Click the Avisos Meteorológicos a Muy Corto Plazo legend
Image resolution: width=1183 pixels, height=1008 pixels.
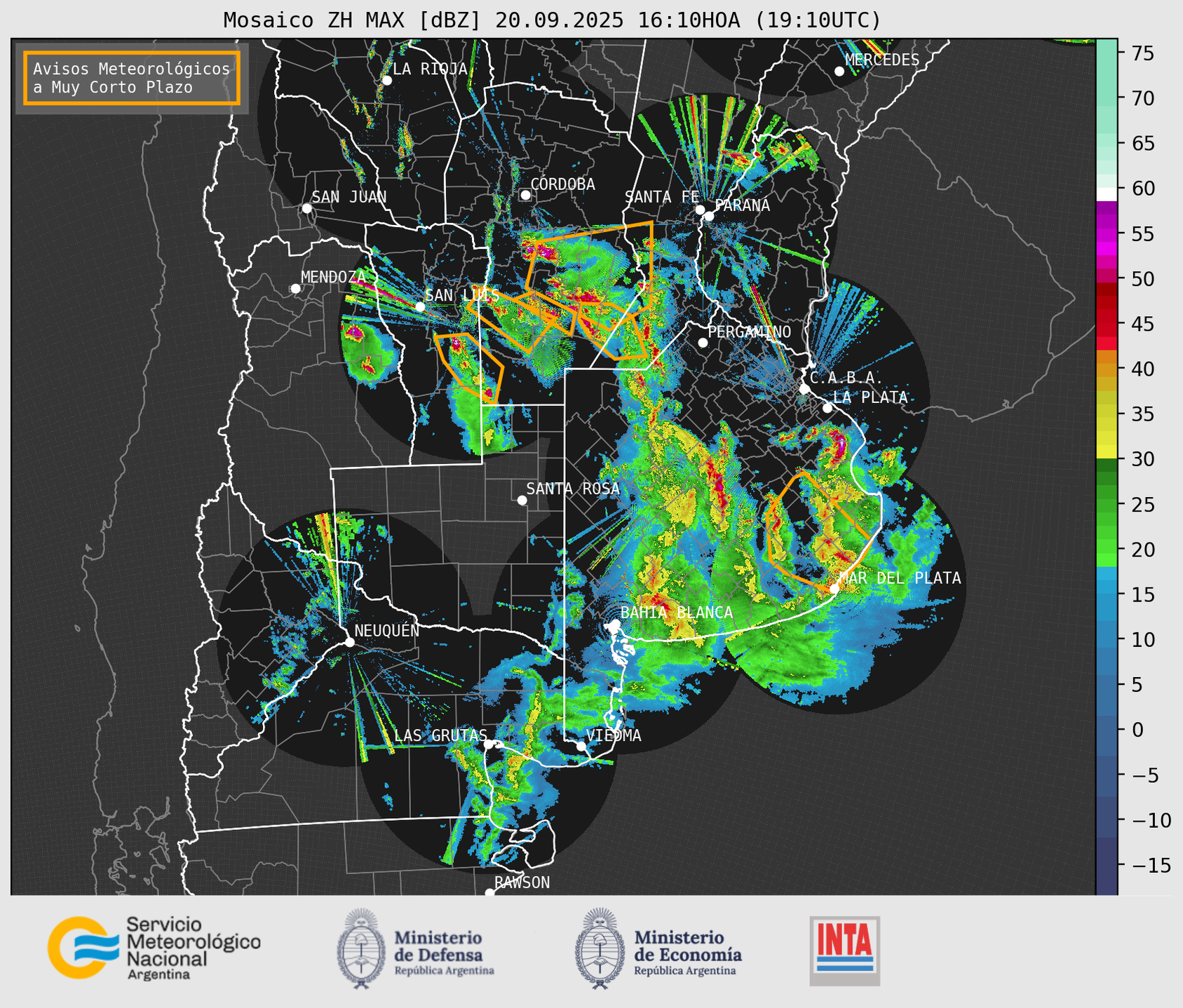pyautogui.click(x=132, y=78)
